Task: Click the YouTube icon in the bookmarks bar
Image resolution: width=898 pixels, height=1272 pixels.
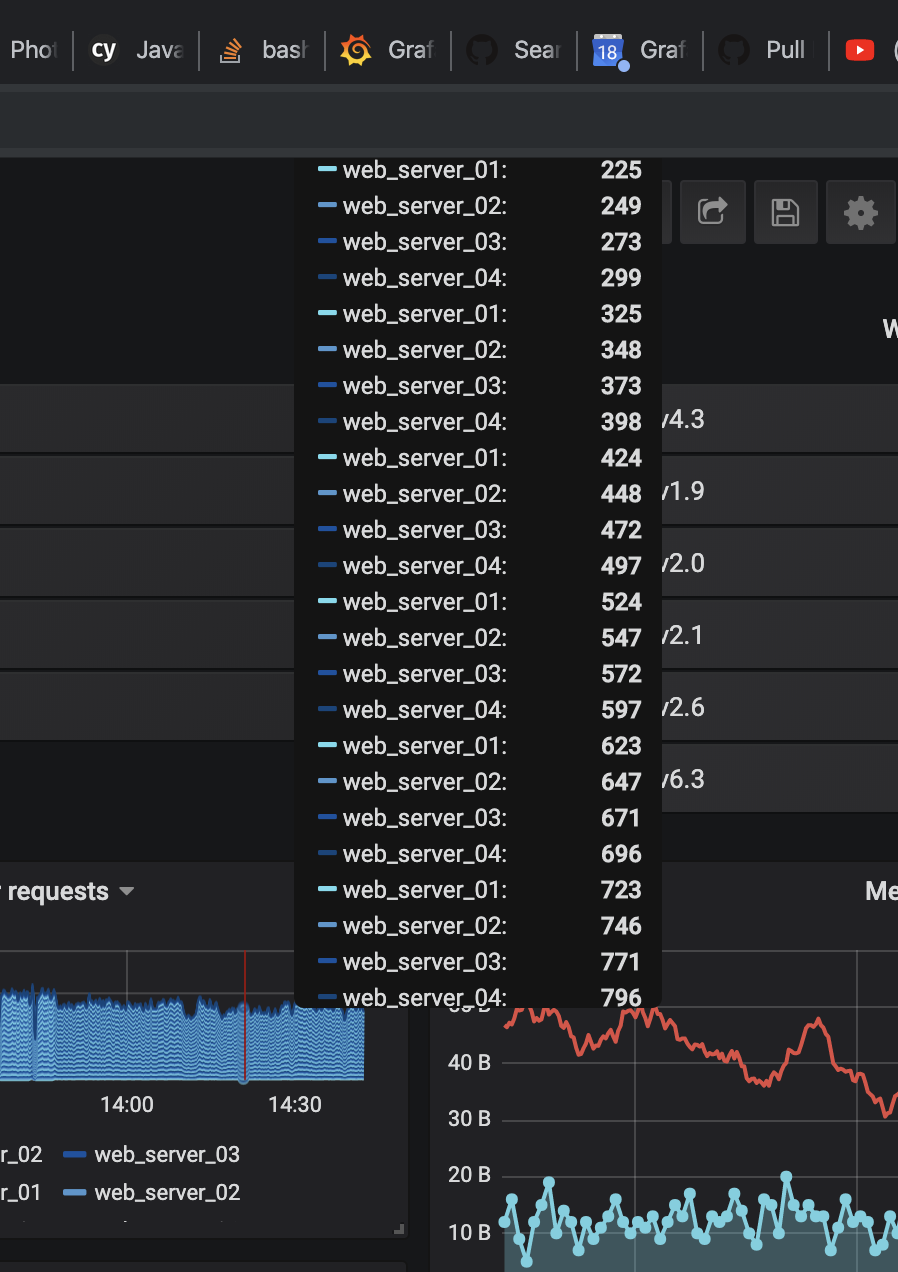Action: point(858,48)
